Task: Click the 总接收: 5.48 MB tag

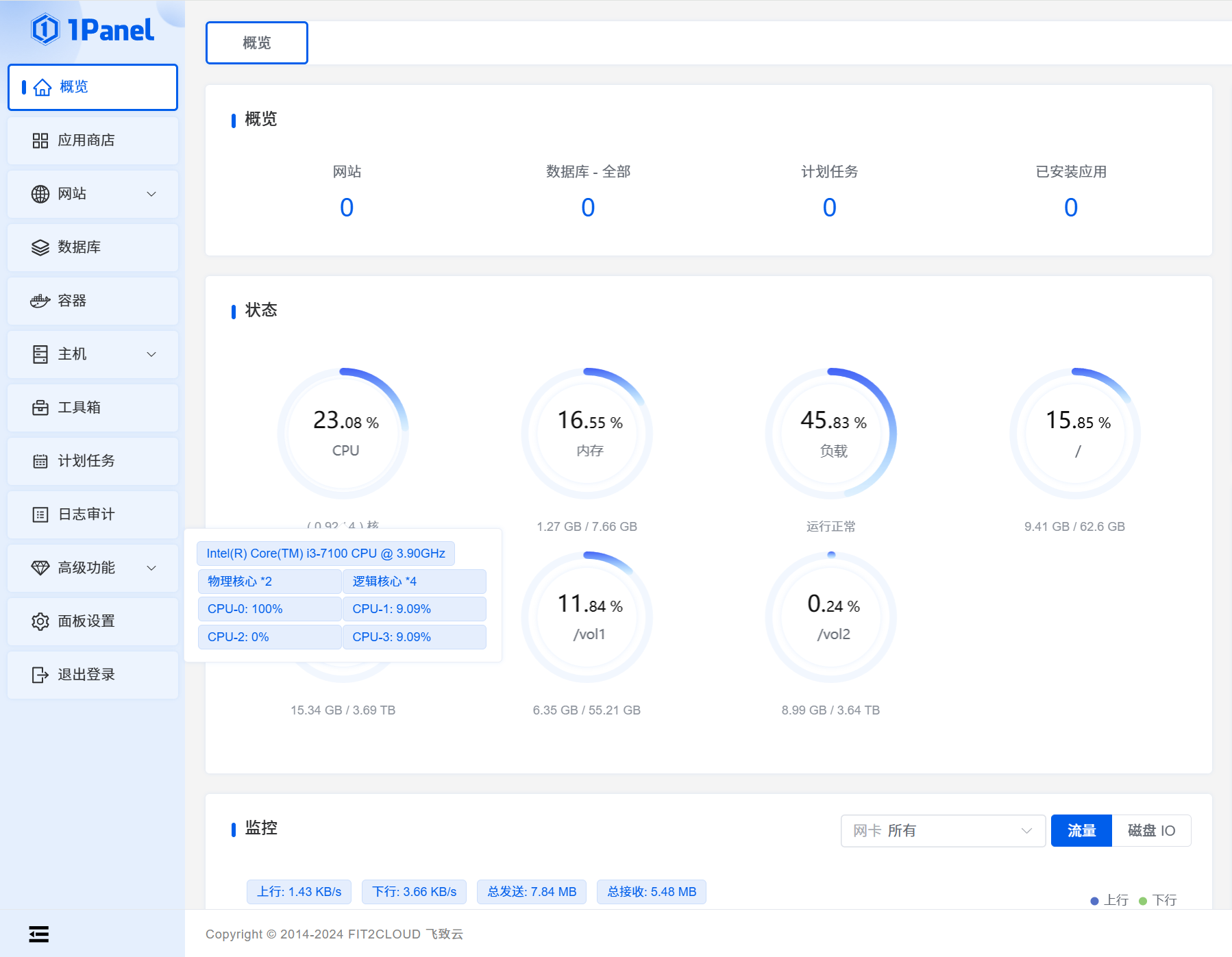Action: [652, 892]
